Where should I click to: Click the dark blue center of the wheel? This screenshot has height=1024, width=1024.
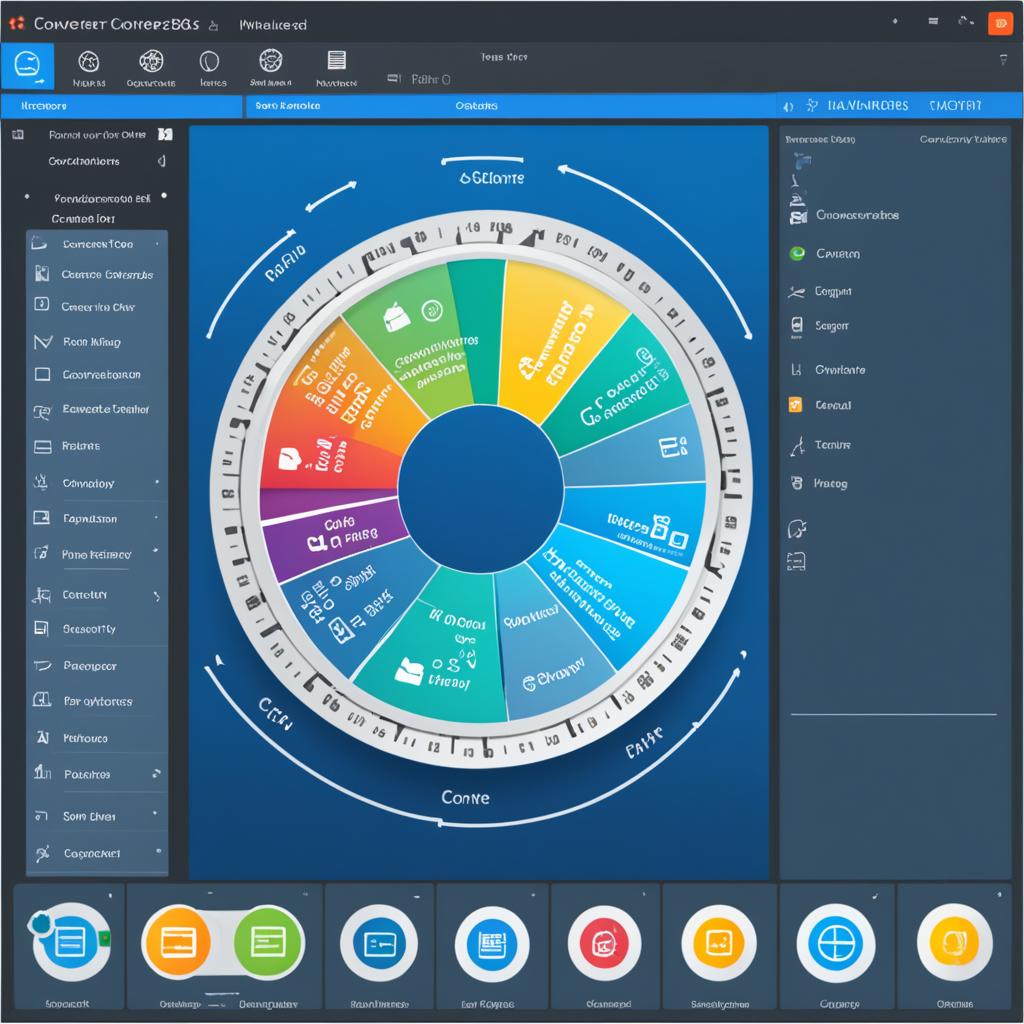pos(481,488)
